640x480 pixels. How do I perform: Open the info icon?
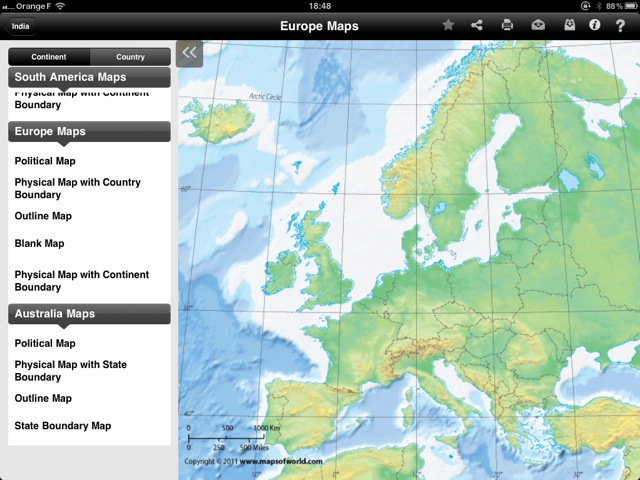click(x=595, y=25)
